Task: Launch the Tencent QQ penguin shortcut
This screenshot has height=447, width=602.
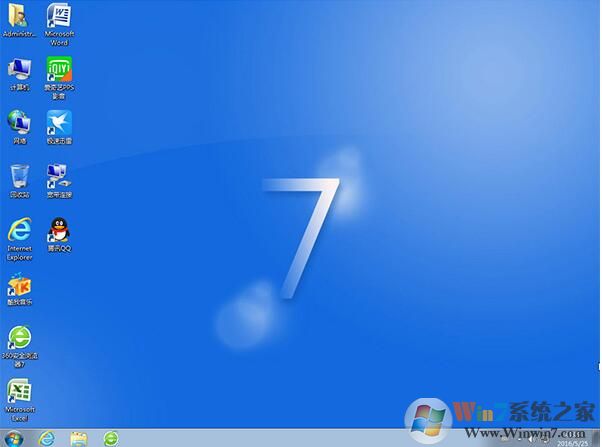Action: coord(59,235)
